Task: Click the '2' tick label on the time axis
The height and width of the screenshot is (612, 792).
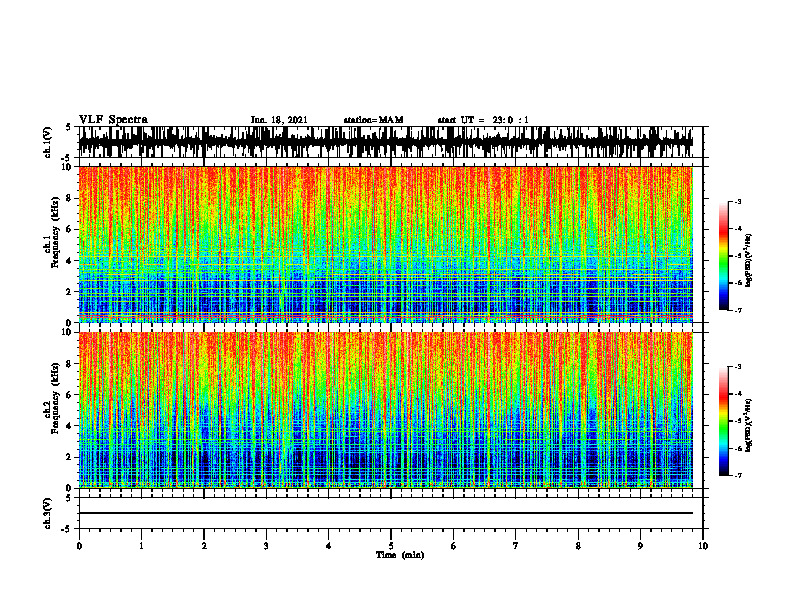Action: tap(204, 546)
